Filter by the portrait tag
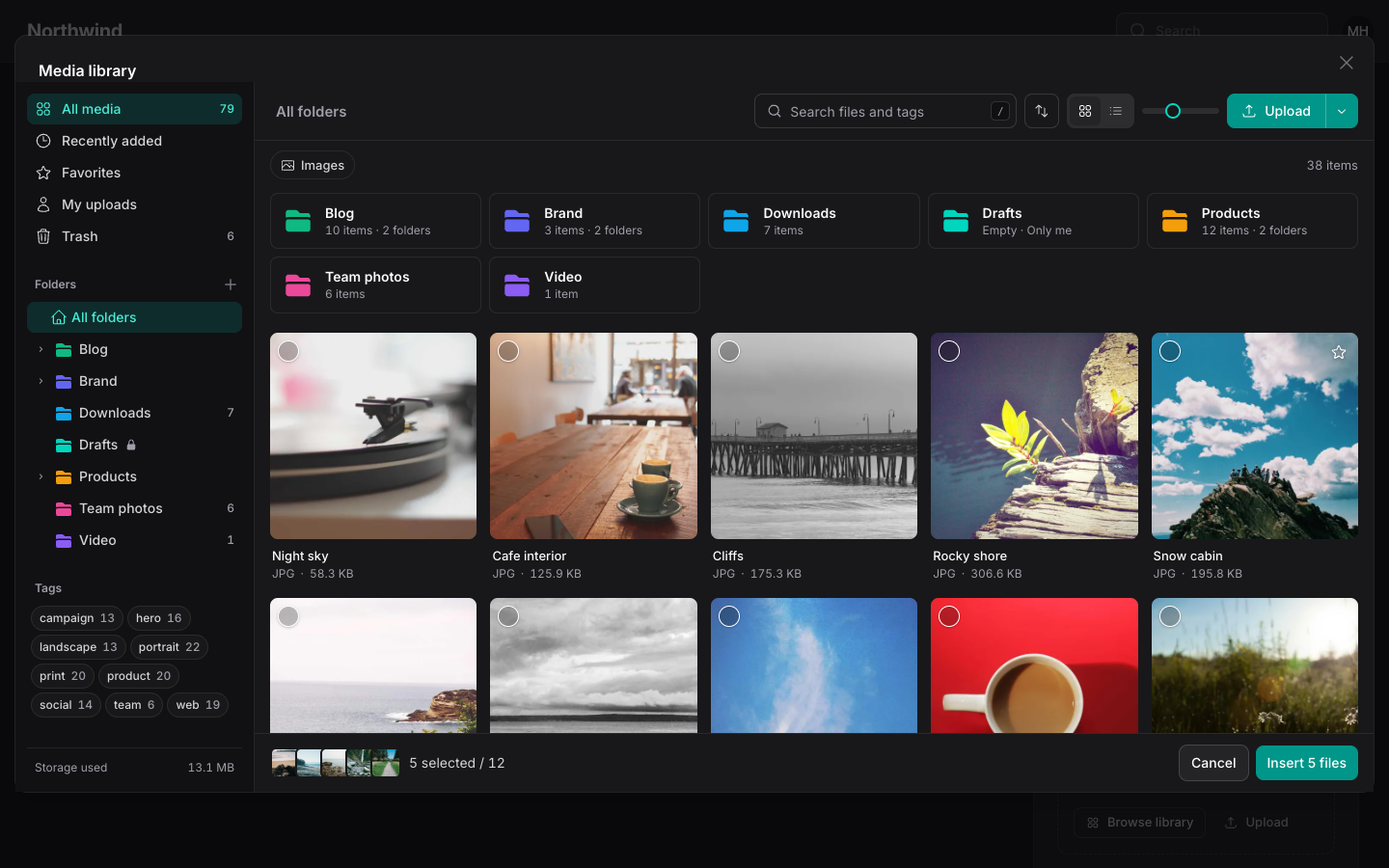This screenshot has height=868, width=1389. click(x=169, y=647)
